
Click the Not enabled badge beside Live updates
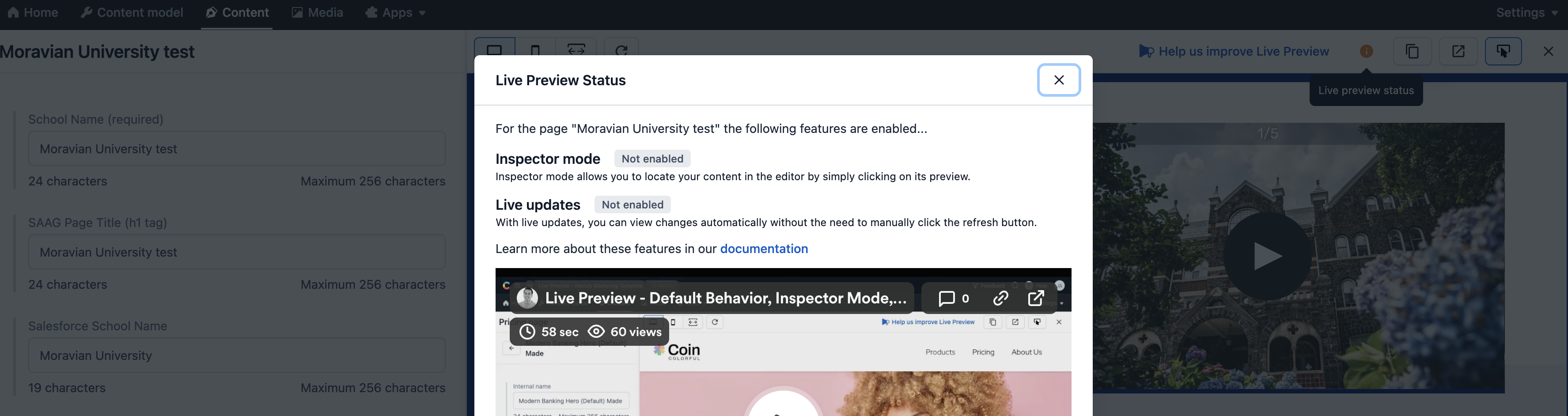(632, 204)
